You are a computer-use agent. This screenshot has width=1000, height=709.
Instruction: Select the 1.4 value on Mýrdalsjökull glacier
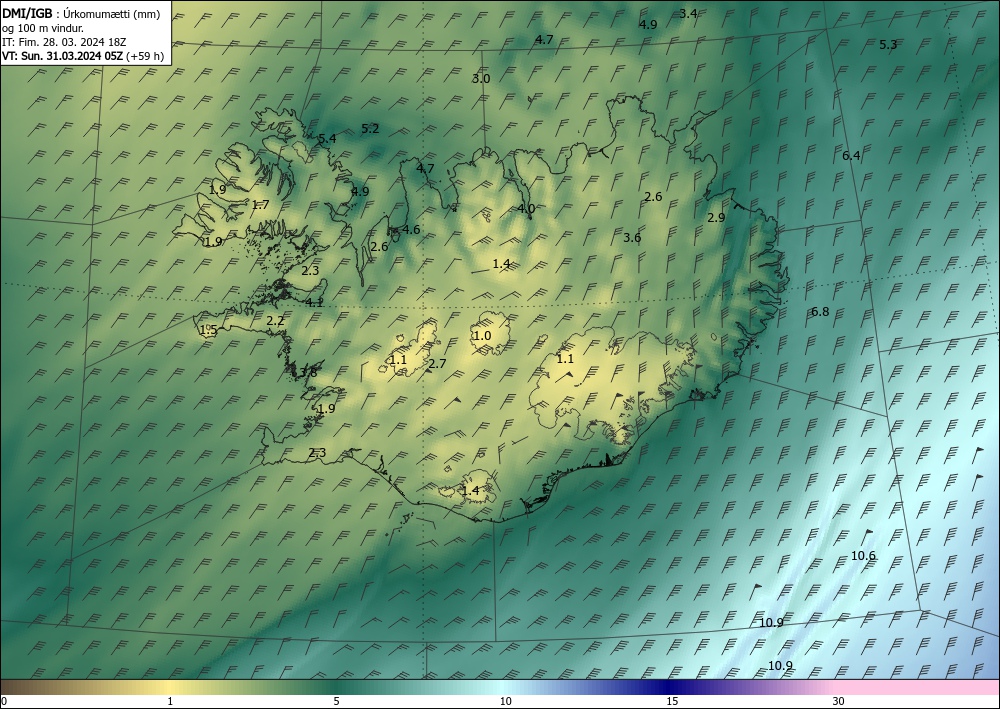[x=469, y=491]
